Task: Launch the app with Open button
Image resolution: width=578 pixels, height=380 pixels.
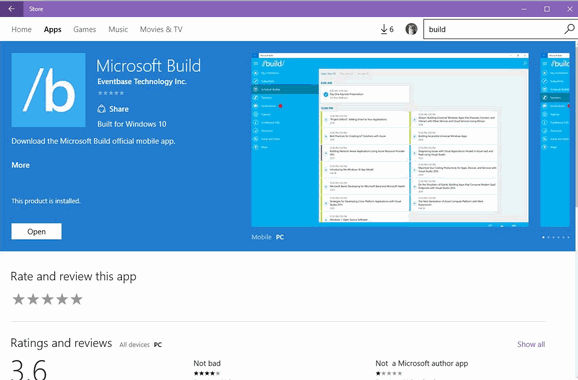Action: [x=36, y=231]
